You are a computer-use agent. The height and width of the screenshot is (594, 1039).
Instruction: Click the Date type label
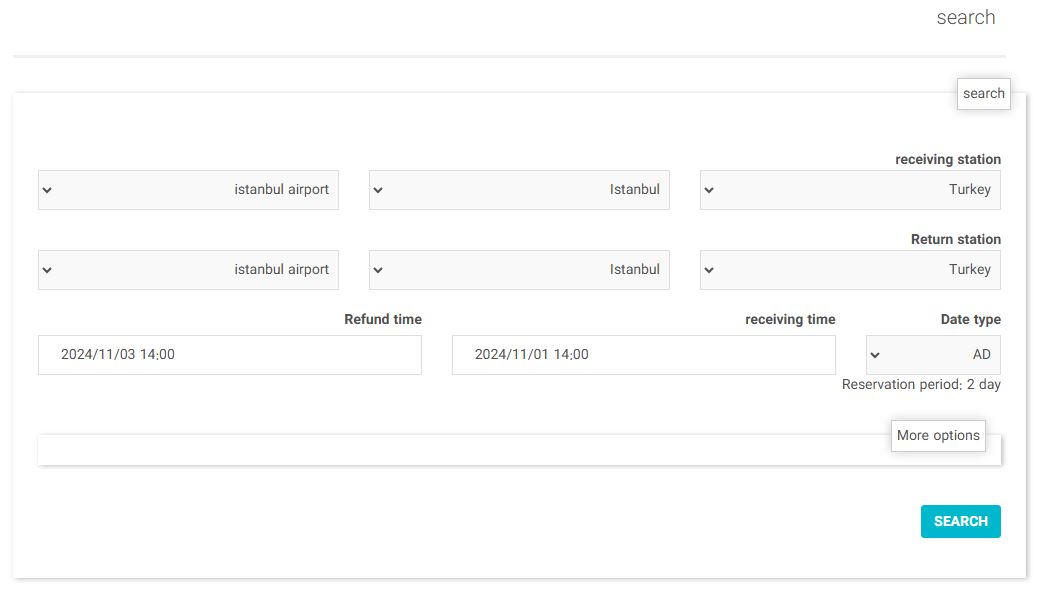click(x=970, y=320)
